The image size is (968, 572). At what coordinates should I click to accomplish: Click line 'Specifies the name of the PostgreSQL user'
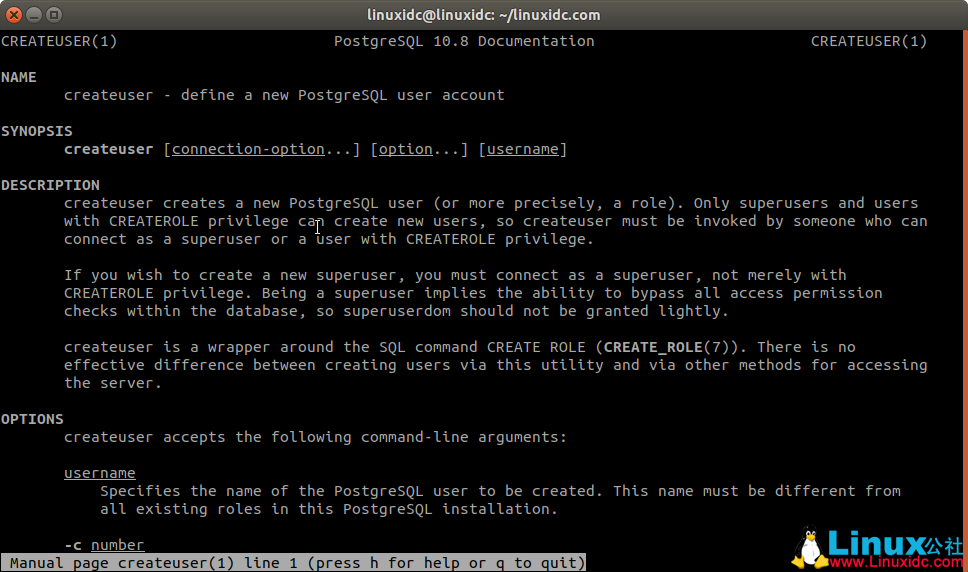500,491
